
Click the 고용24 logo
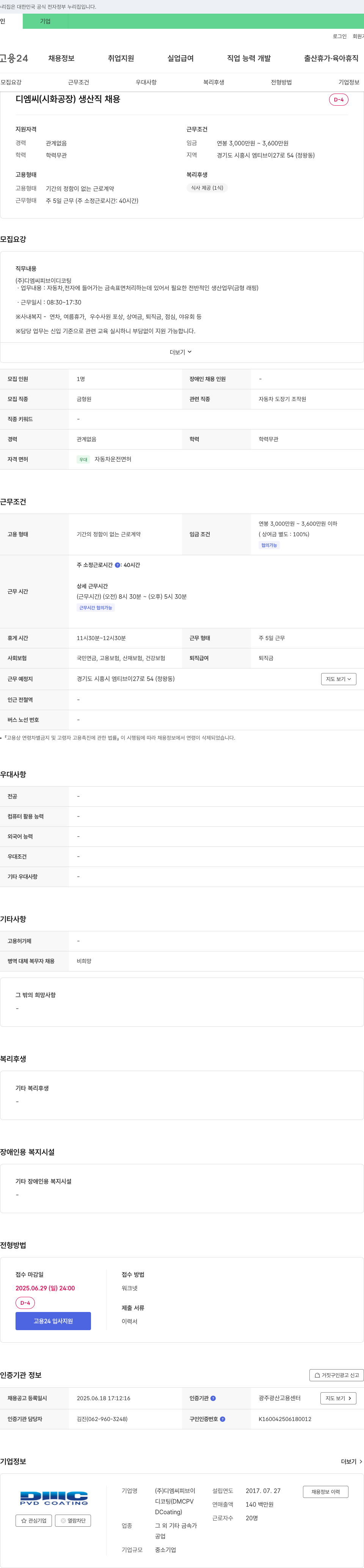pyautogui.click(x=13, y=58)
